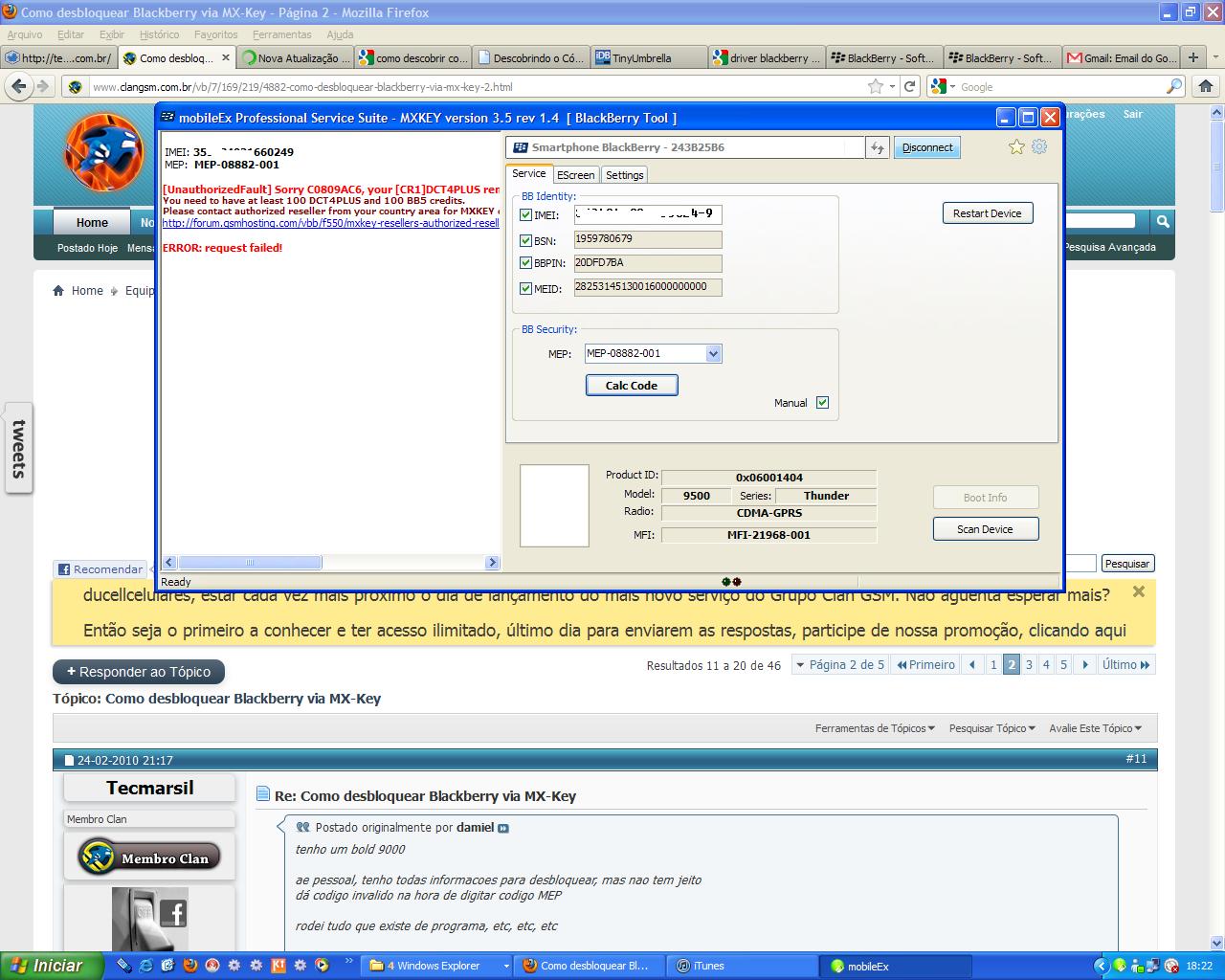Click view post arrow next to damiel
This screenshot has height=980, width=1225.
(x=503, y=828)
